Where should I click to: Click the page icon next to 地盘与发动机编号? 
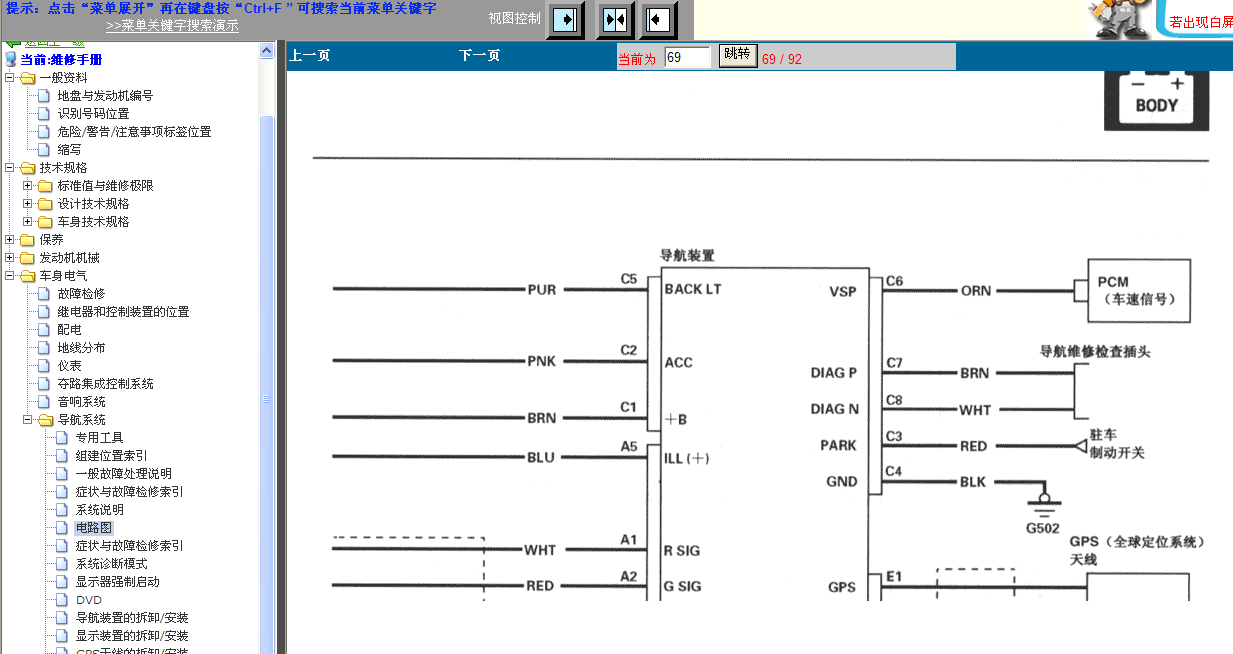[44, 96]
